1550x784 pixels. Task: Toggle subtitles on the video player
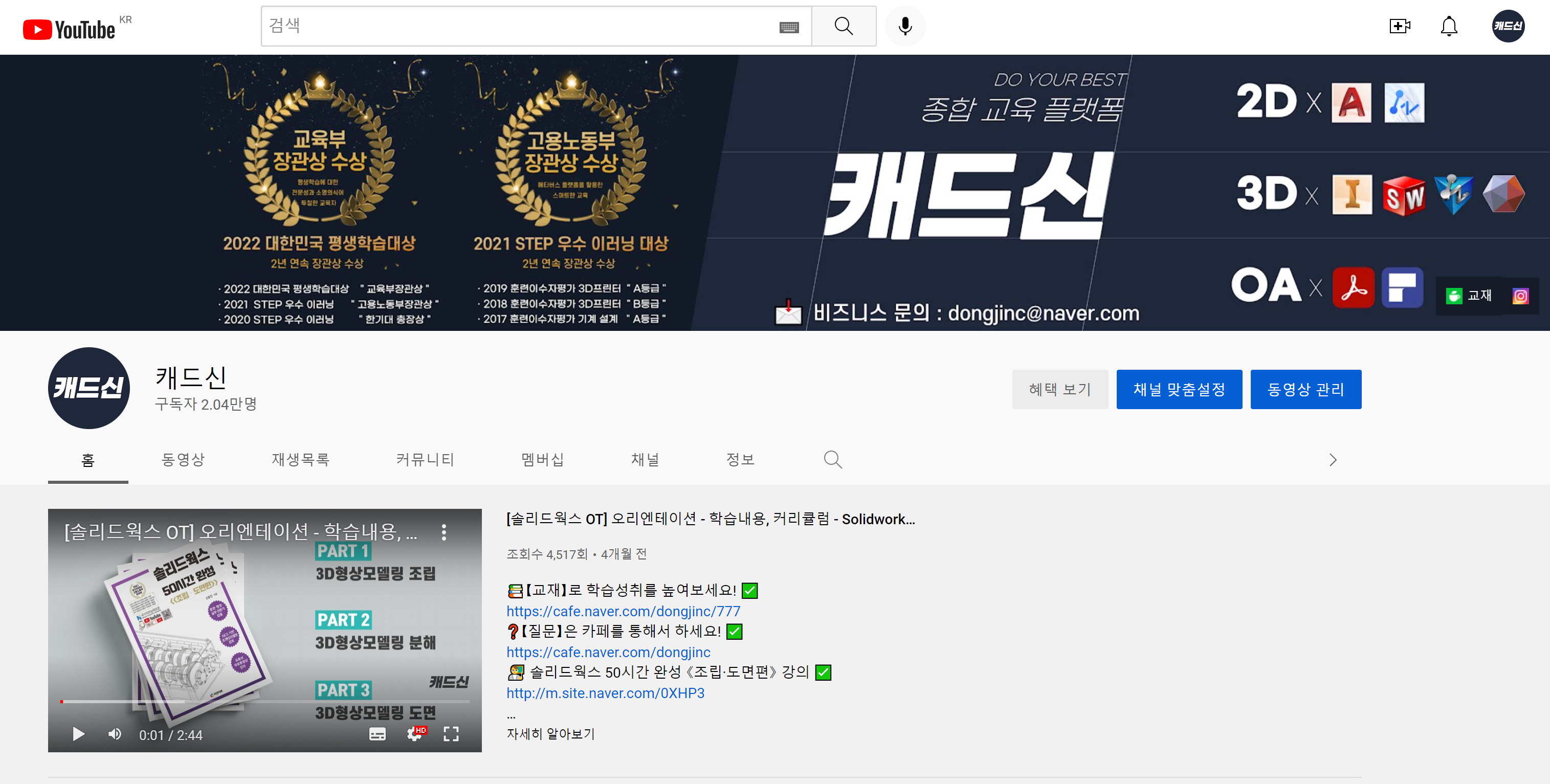378,734
